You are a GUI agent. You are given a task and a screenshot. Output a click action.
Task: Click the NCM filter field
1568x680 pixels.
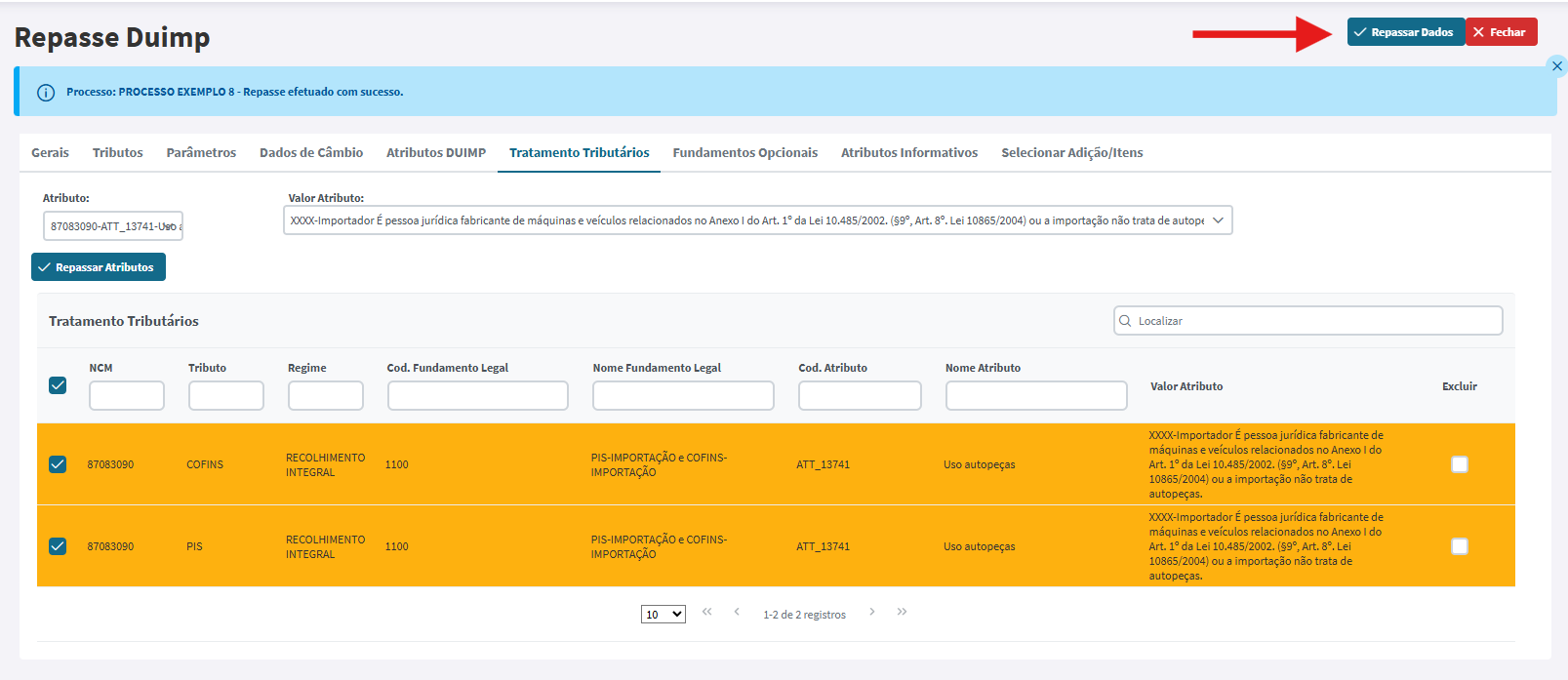[x=127, y=396]
